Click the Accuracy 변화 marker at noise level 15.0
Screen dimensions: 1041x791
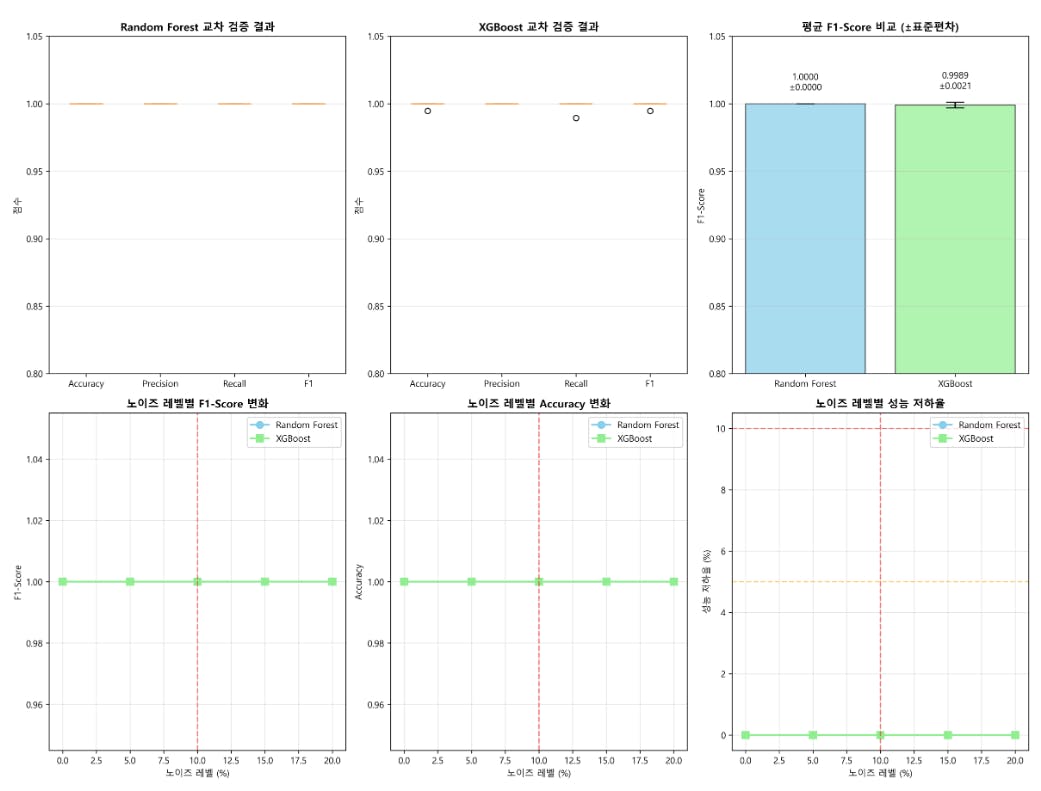pyautogui.click(x=606, y=582)
